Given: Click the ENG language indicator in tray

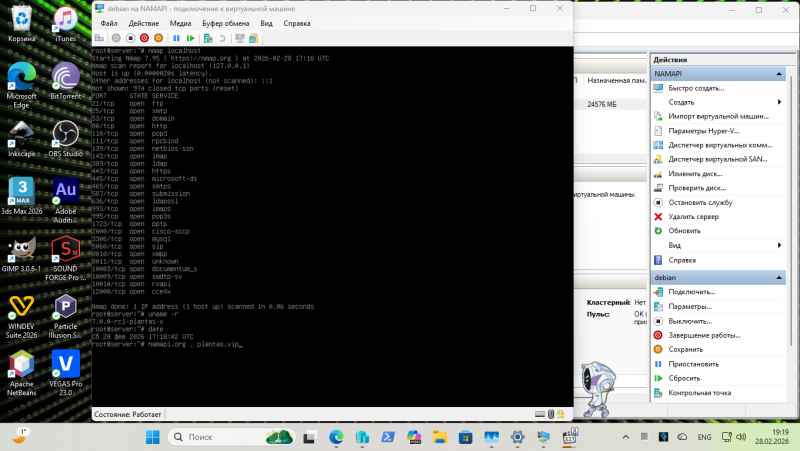Looking at the screenshot, I should tap(704, 437).
